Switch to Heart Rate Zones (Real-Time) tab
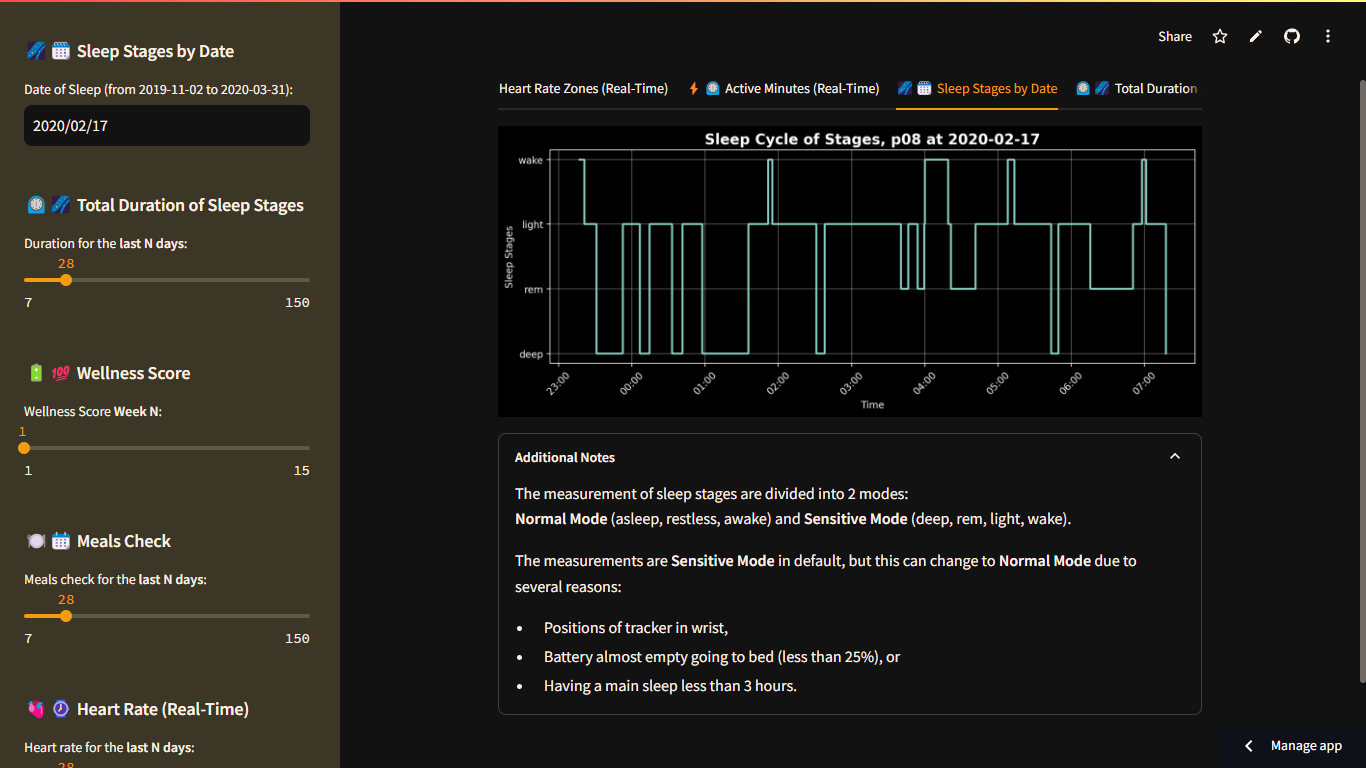This screenshot has width=1366, height=768. 583,88
